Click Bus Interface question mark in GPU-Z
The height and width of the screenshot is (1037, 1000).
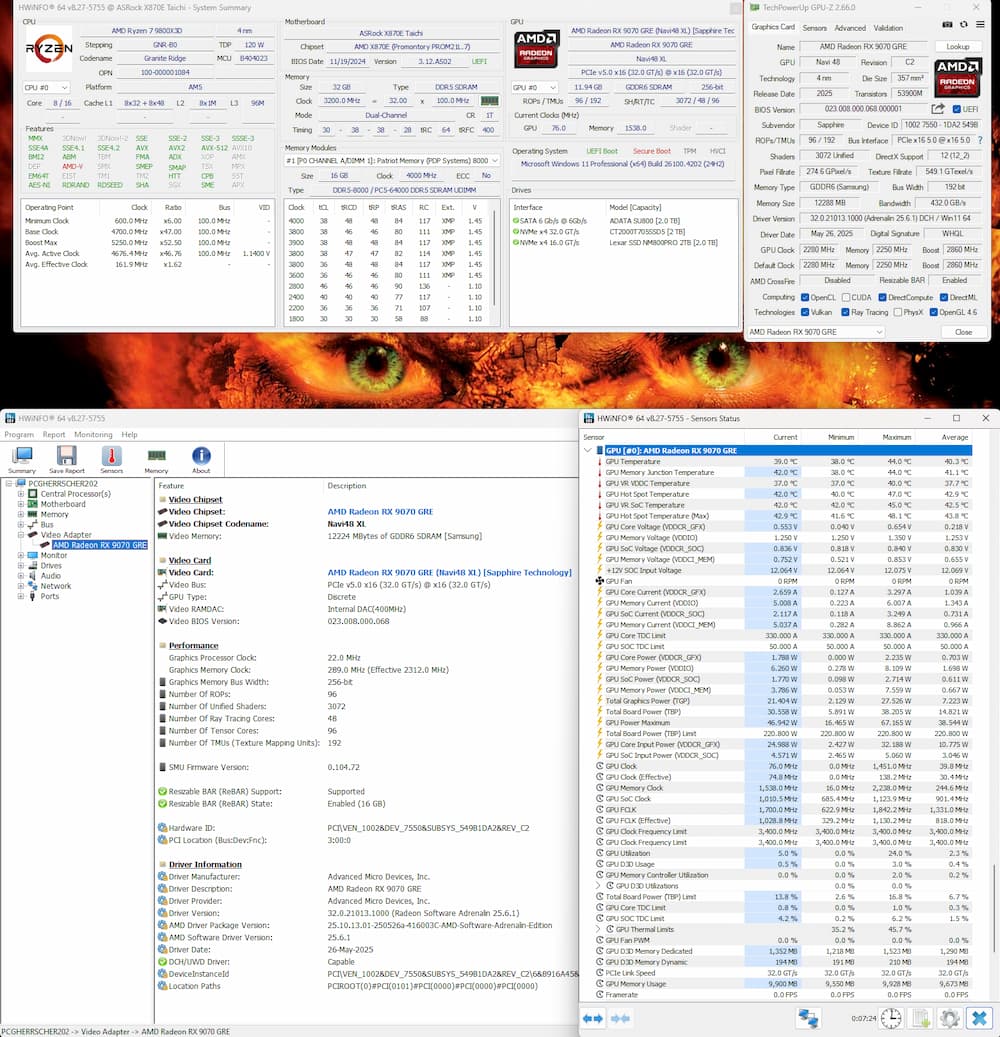click(x=980, y=140)
